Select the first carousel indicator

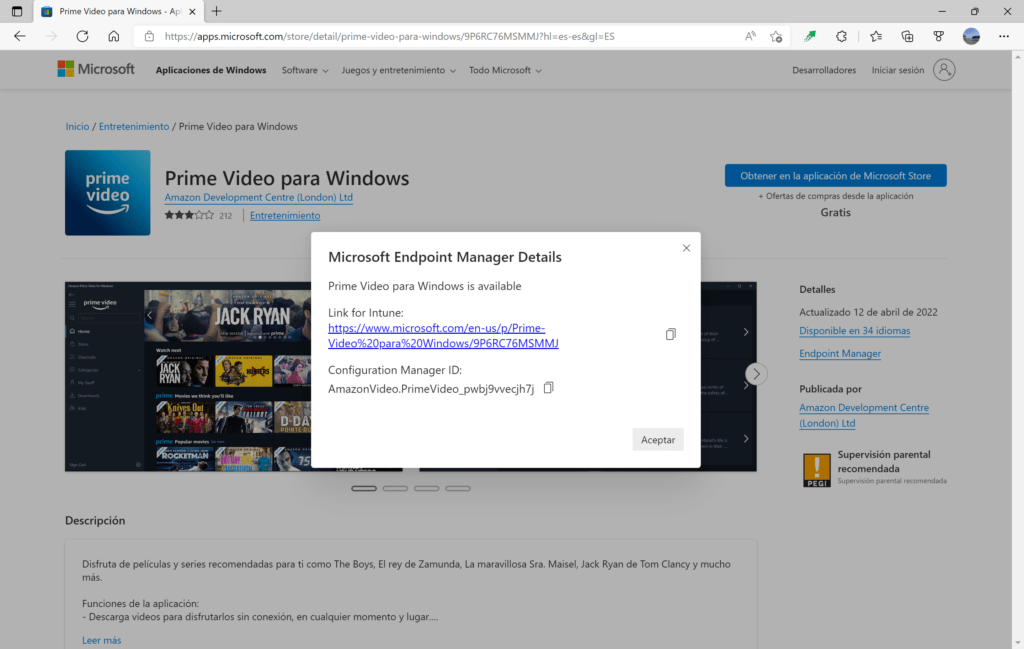(x=364, y=488)
